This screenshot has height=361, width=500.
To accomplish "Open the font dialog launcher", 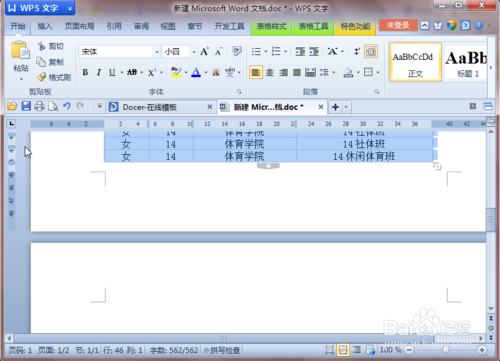I will click(239, 92).
